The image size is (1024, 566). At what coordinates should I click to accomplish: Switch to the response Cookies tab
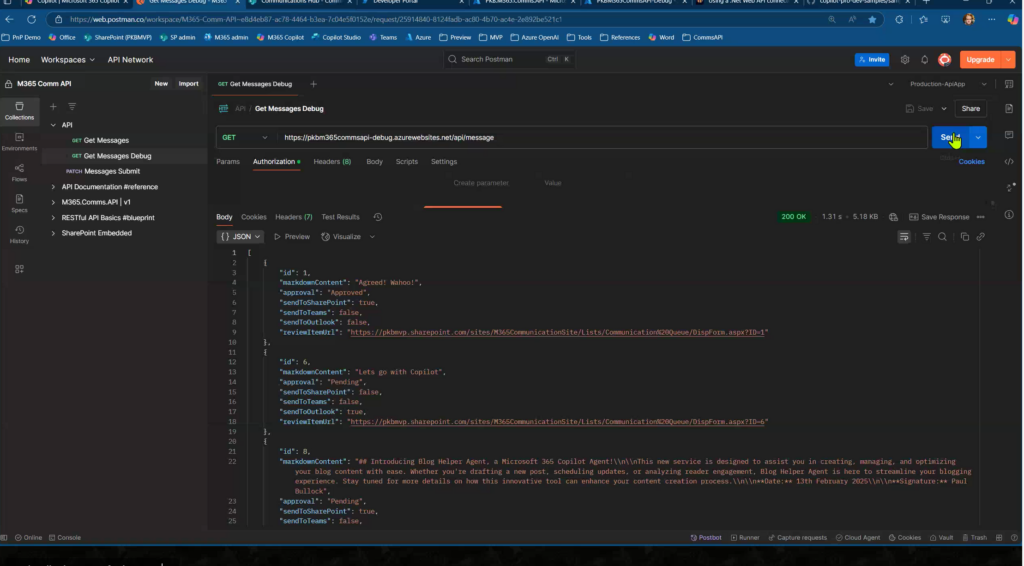(253, 217)
